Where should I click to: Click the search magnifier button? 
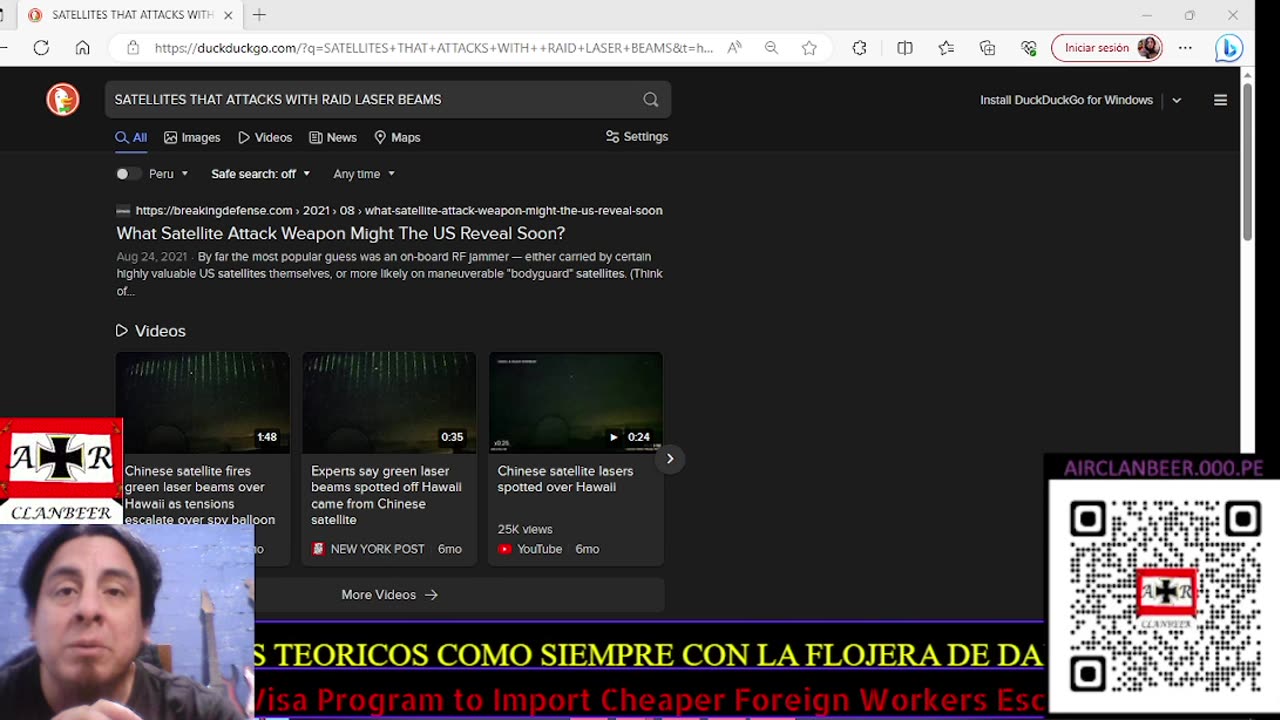pyautogui.click(x=651, y=100)
